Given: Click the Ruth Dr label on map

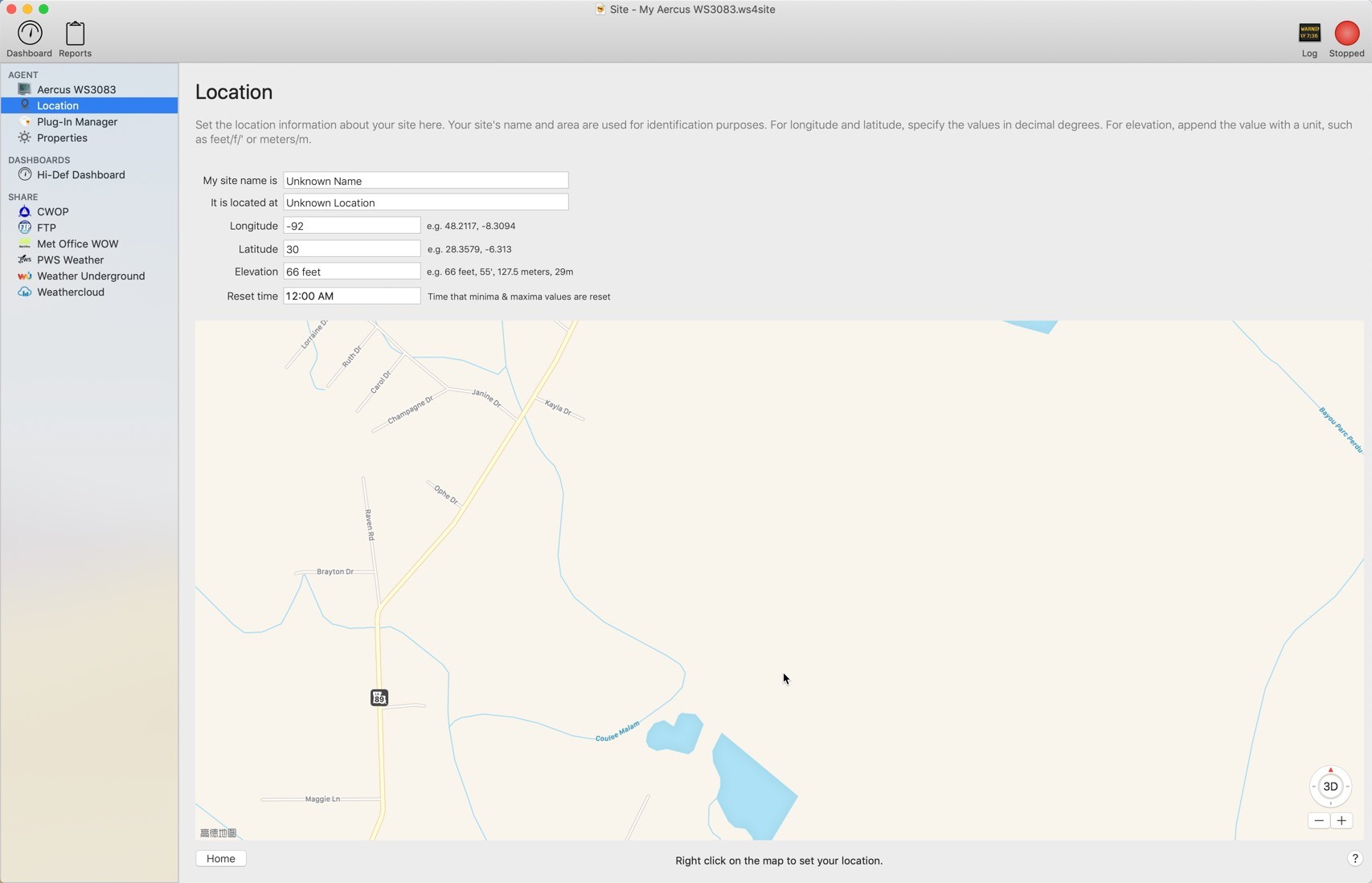Looking at the screenshot, I should click(351, 357).
